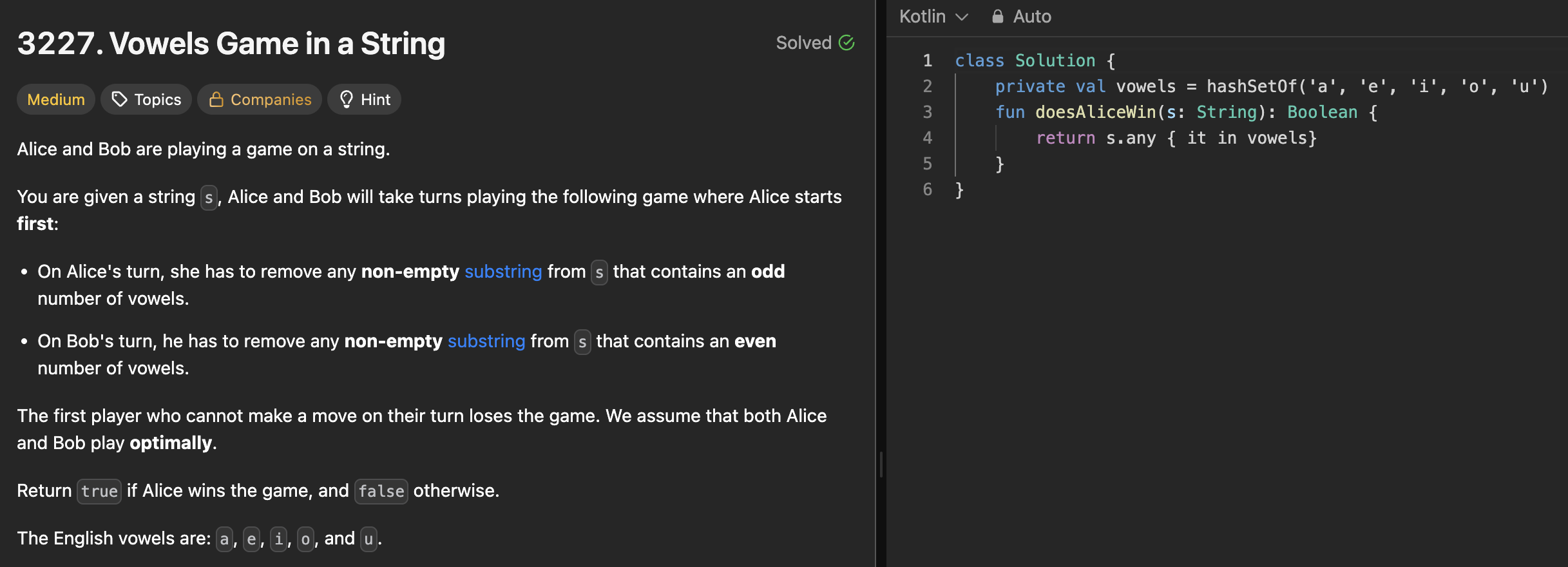
Task: Click the Companies lock icon
Action: point(216,99)
